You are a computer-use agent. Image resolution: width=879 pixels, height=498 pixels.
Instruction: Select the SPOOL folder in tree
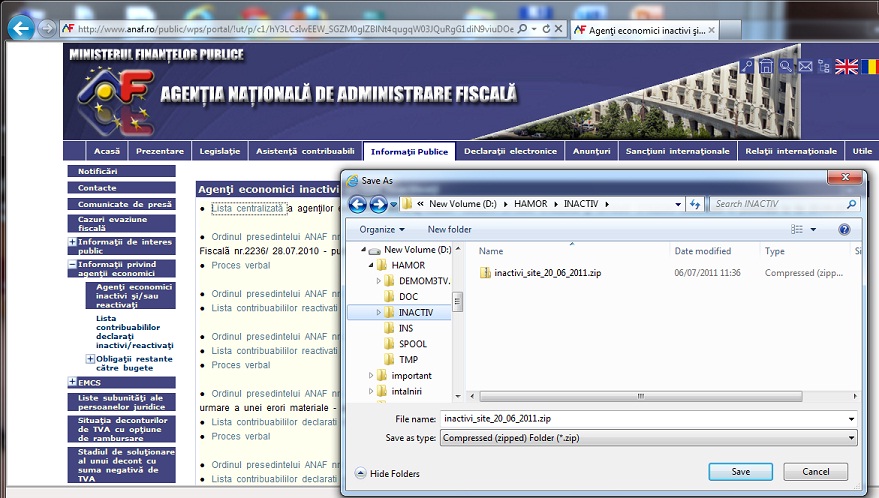[413, 344]
